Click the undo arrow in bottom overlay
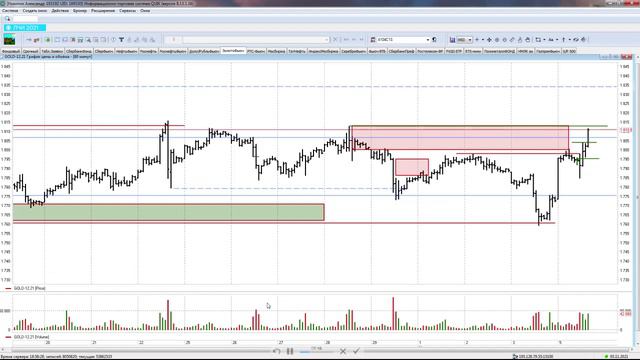 [276, 351]
